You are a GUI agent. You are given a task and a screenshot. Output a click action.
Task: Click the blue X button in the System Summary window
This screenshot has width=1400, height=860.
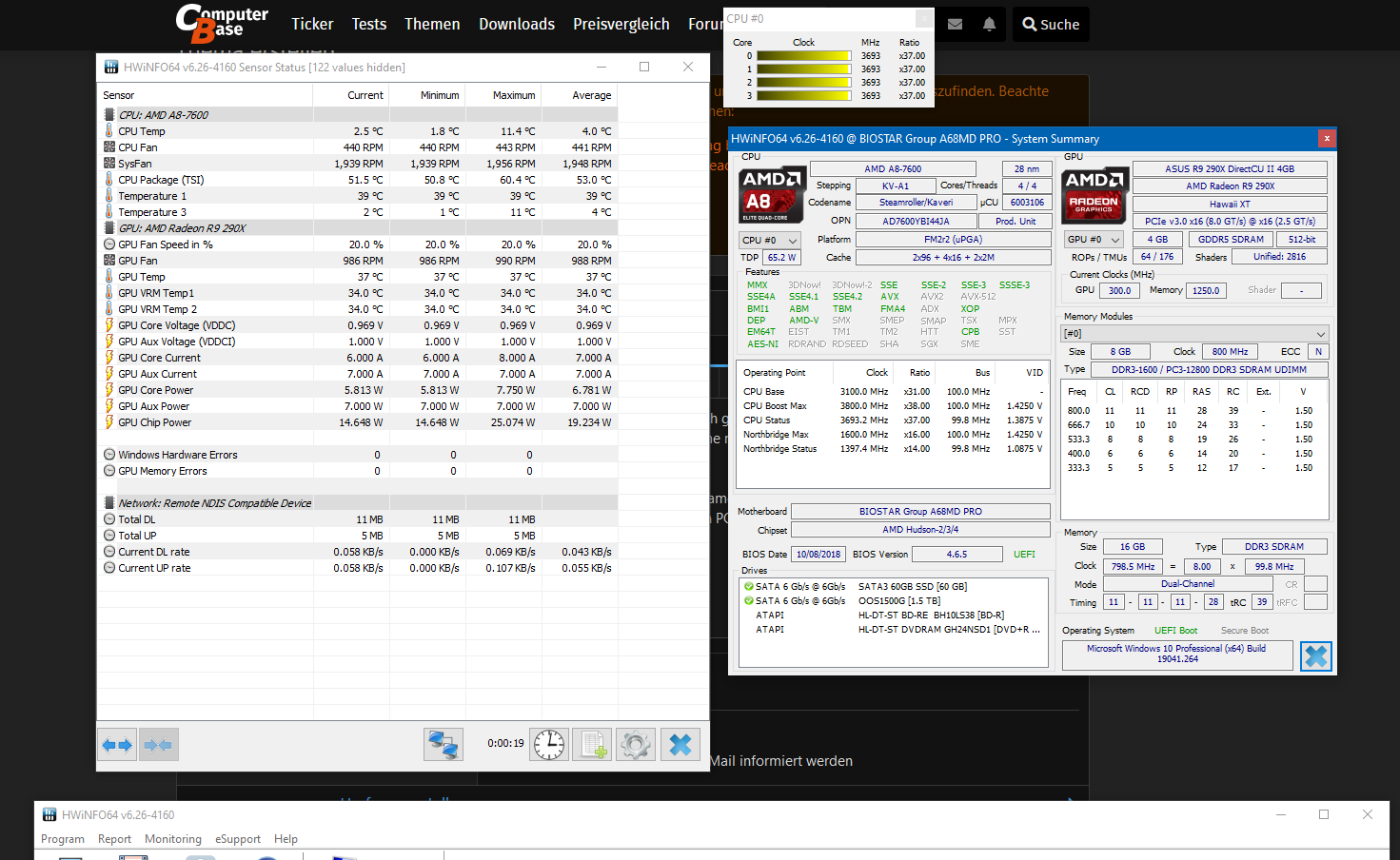[1316, 656]
